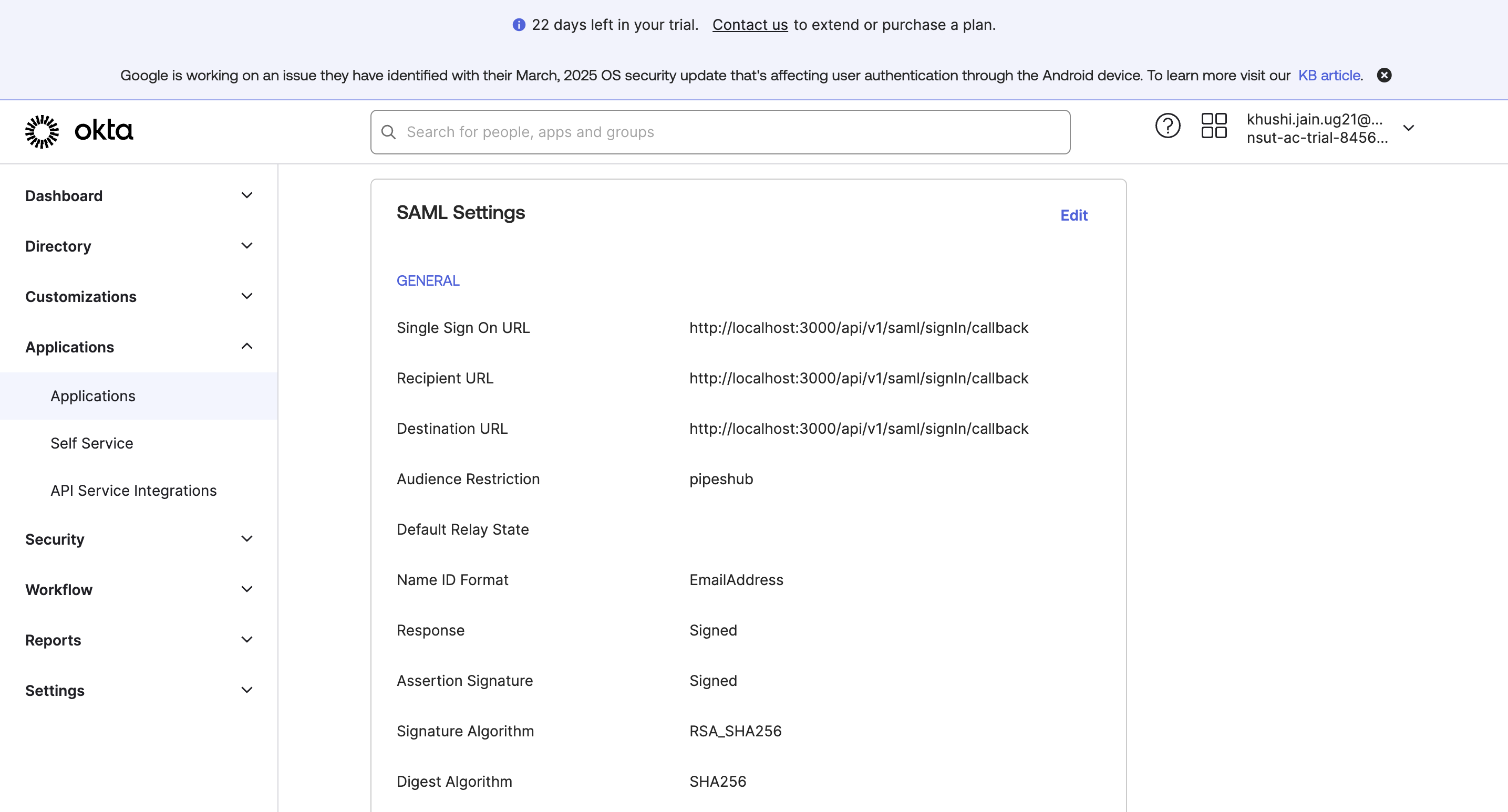
Task: Expand the Directory sidebar section
Action: [247, 246]
